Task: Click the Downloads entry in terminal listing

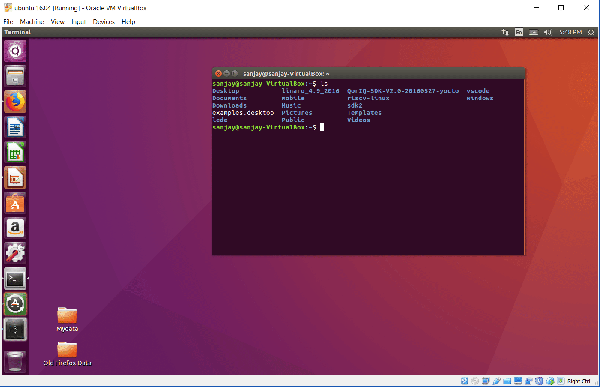Action: click(x=230, y=105)
